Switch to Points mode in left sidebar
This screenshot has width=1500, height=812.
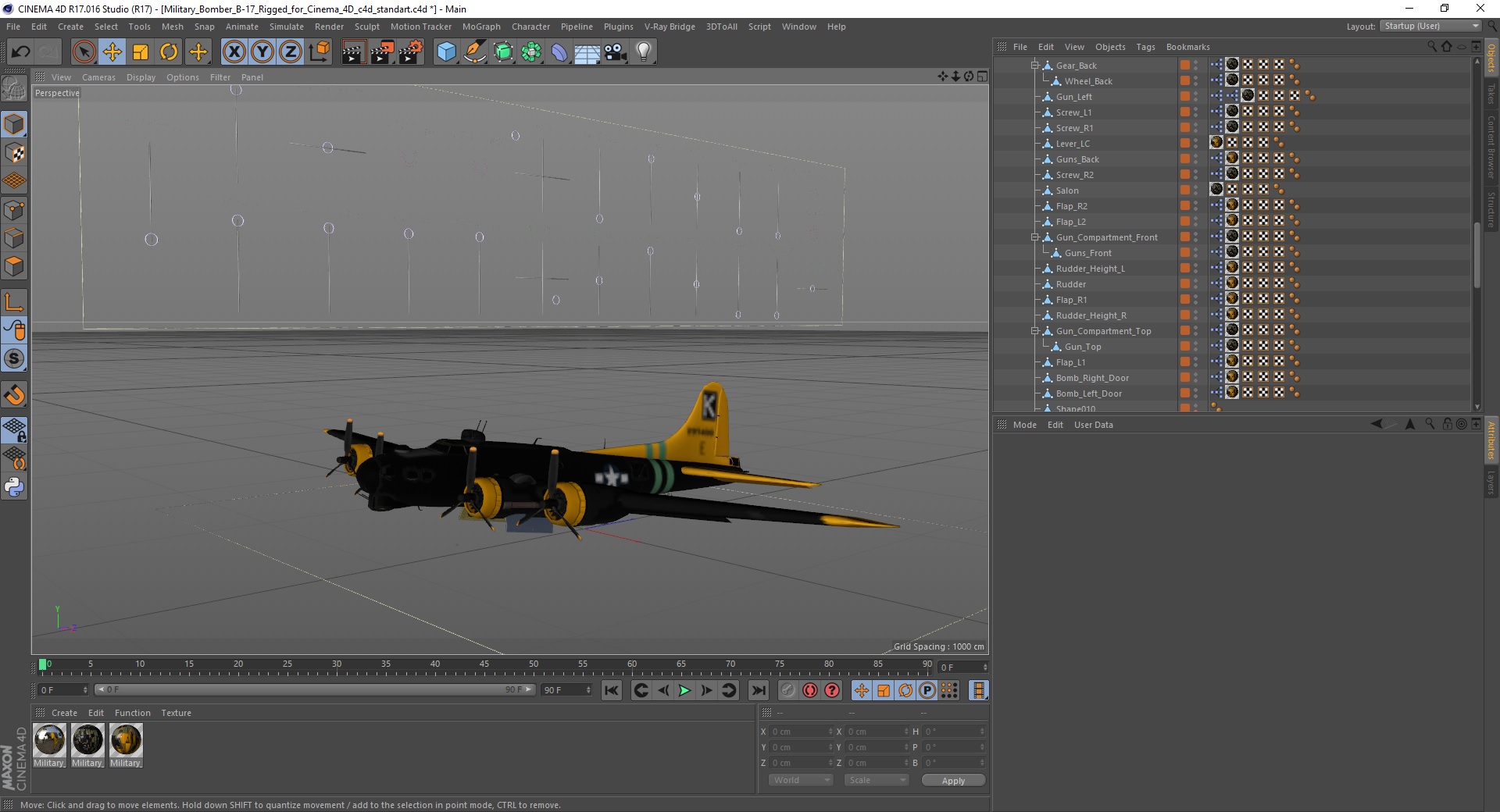point(14,210)
